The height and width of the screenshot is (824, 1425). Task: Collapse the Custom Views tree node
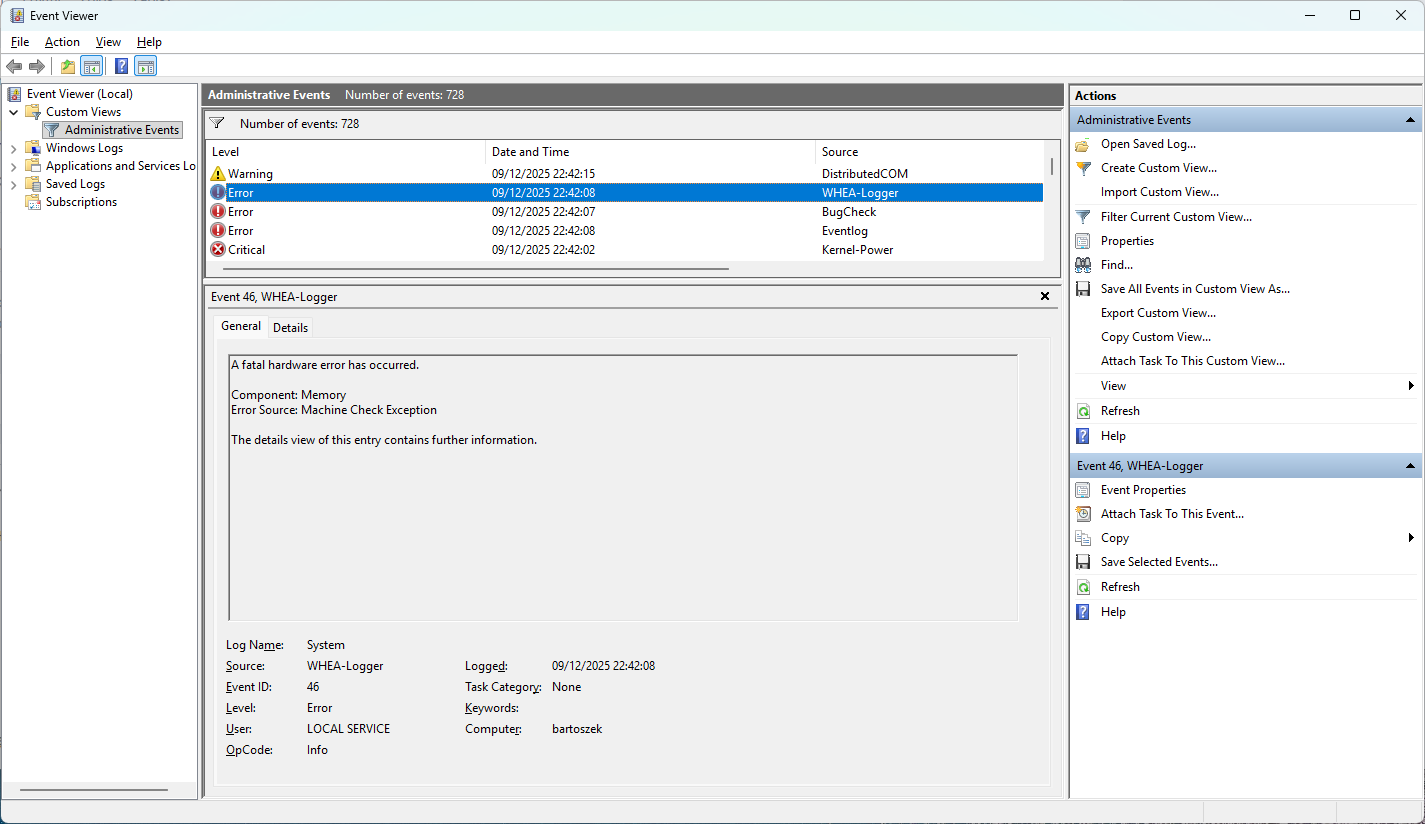point(14,112)
